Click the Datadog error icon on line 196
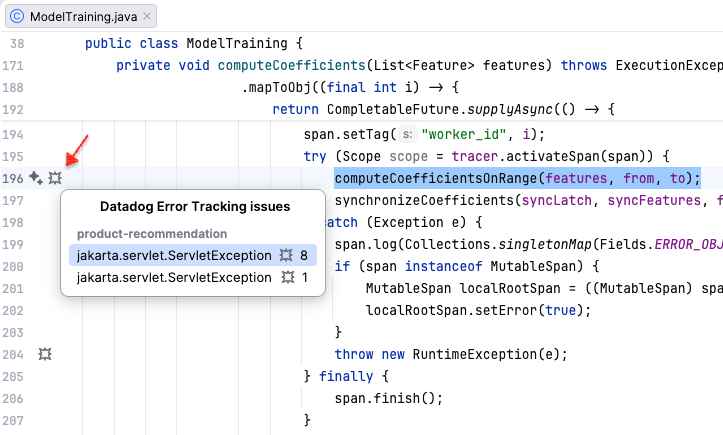Screen dimensions: 723x435 (54, 178)
